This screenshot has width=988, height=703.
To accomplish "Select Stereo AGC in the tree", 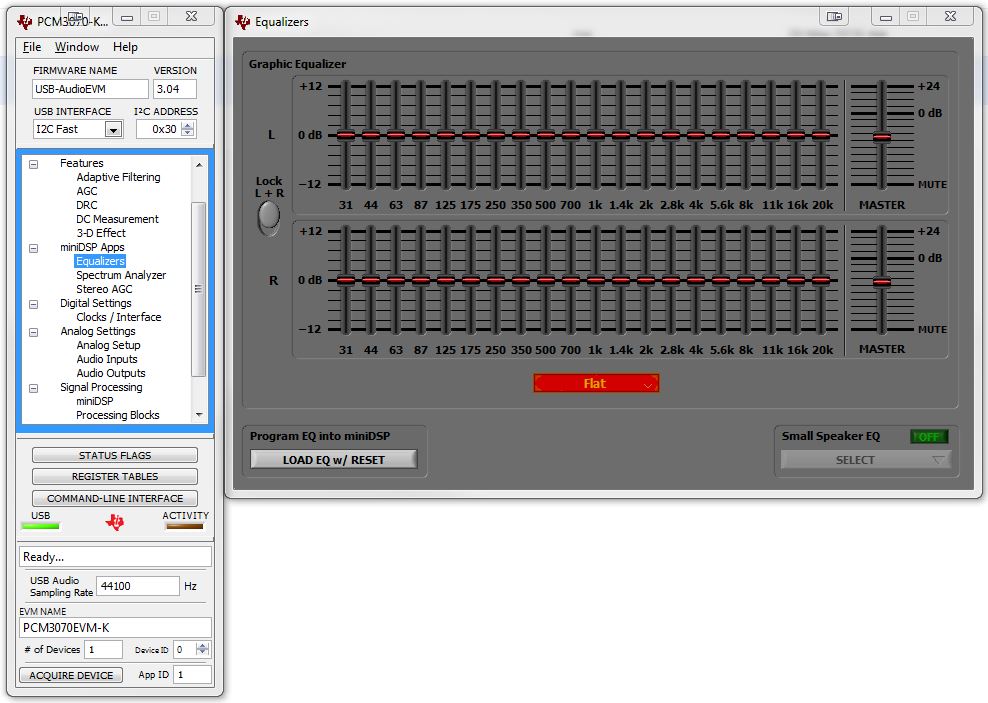I will pyautogui.click(x=104, y=289).
